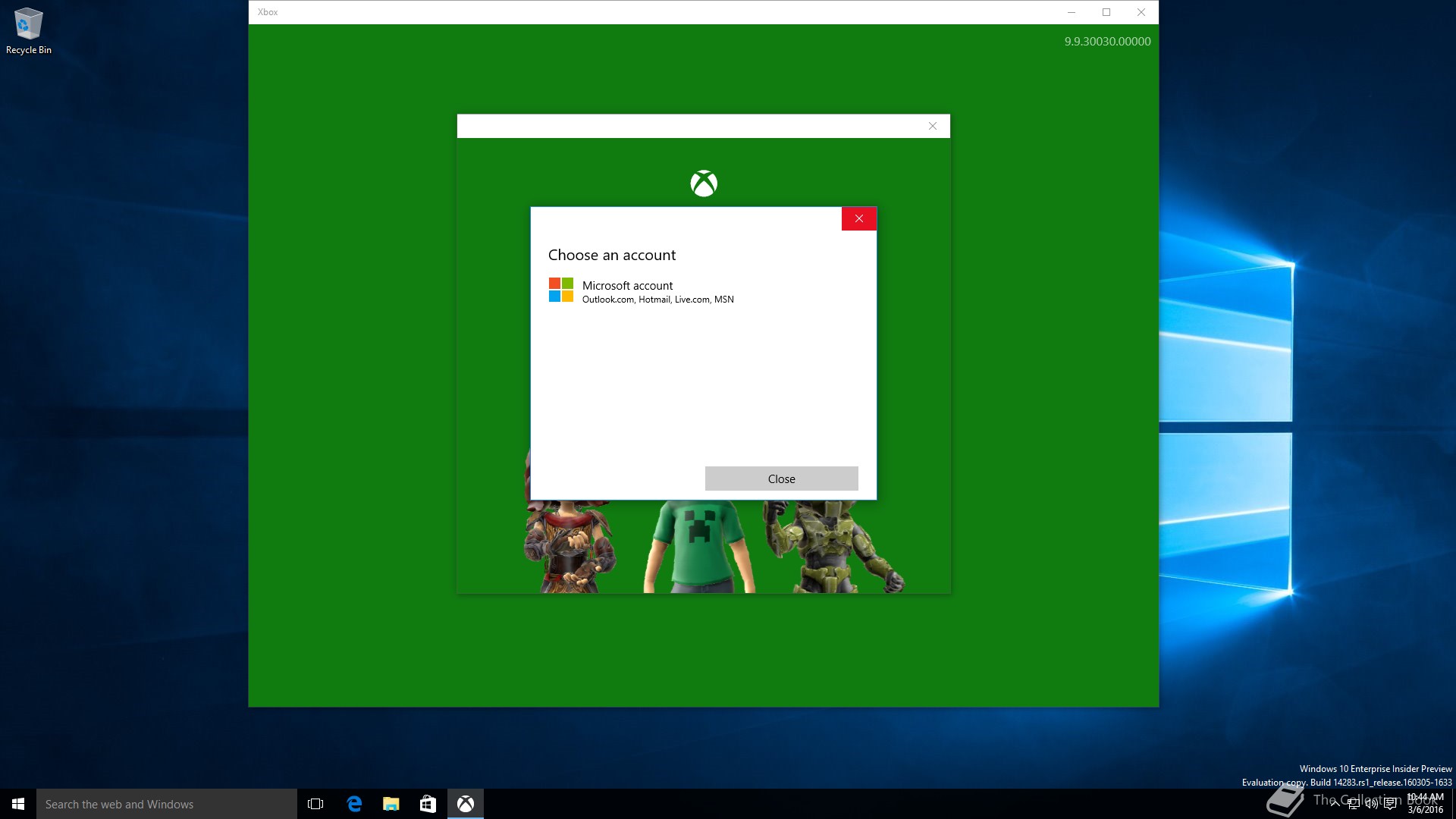1456x819 pixels.
Task: Click 'Outlook.com, Hotmail, Live.com, MSN' subtitle text
Action: pos(657,300)
